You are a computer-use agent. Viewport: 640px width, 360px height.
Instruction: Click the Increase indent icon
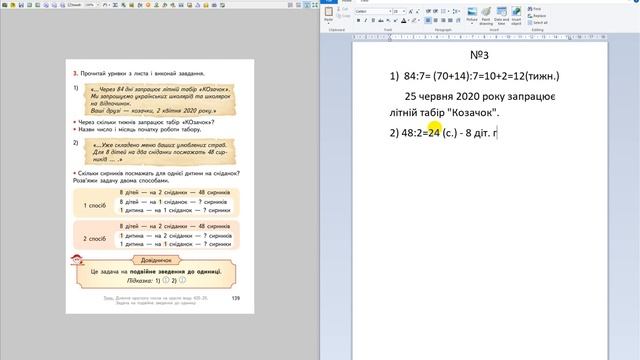click(x=436, y=11)
